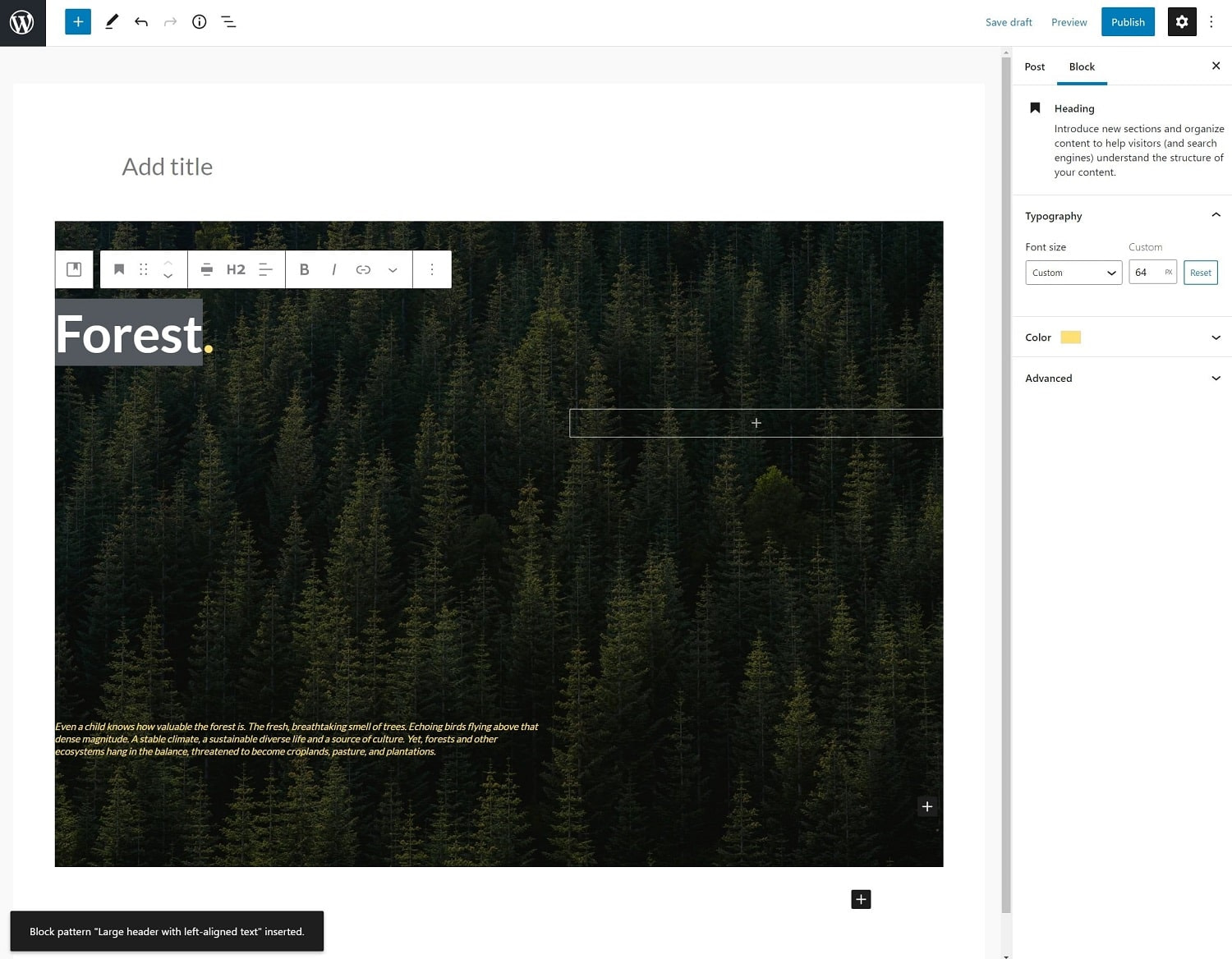The image size is (1232, 959).
Task: Move the heading block up
Action: 168,263
